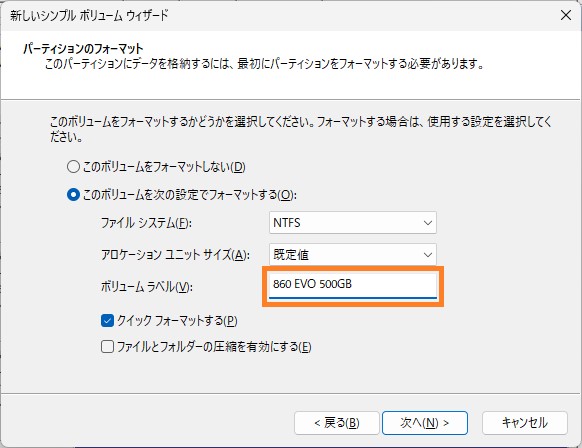Viewport: 582px width, 448px height.
Task: Proceed with the 次へ(N) button
Action: coord(425,423)
